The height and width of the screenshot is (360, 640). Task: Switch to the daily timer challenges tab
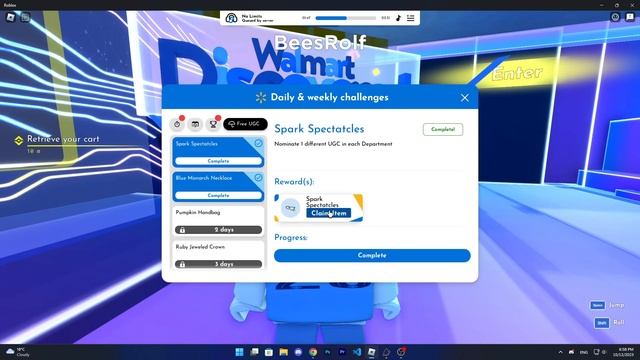pyautogui.click(x=177, y=124)
